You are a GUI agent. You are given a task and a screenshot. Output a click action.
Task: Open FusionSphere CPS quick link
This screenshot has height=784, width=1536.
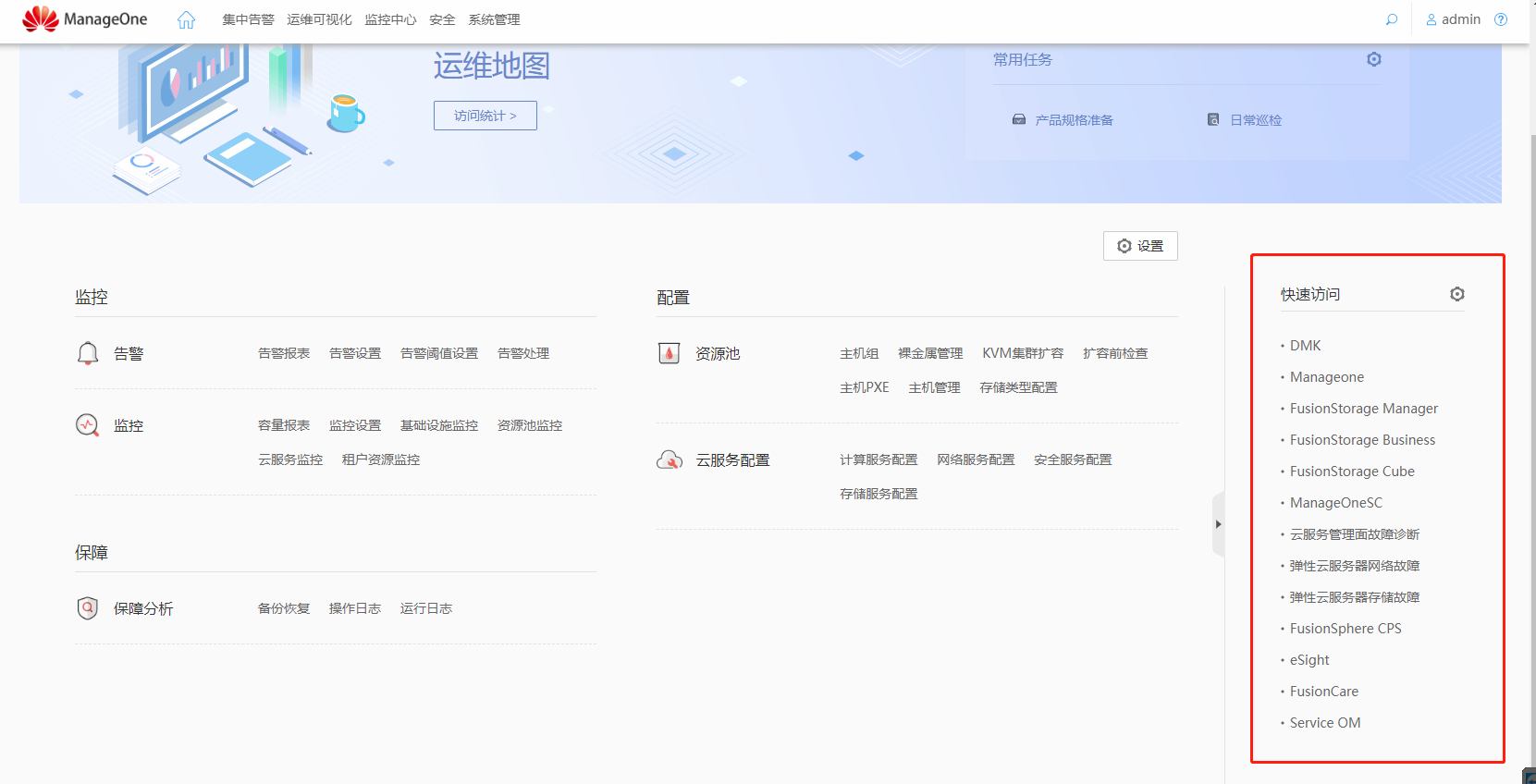click(x=1346, y=629)
